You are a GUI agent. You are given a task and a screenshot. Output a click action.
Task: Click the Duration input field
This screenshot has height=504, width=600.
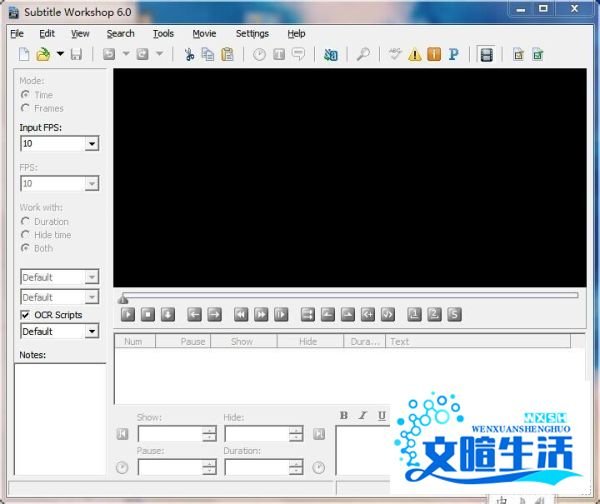(264, 467)
